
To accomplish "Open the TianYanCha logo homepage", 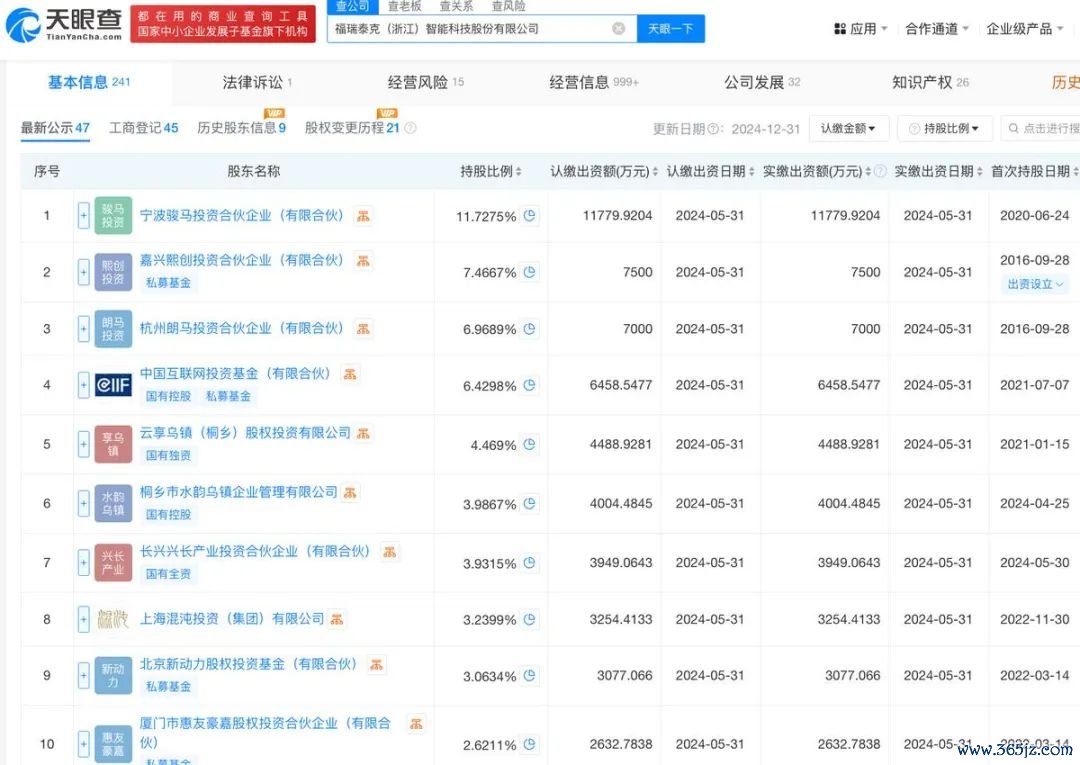I will [x=64, y=24].
